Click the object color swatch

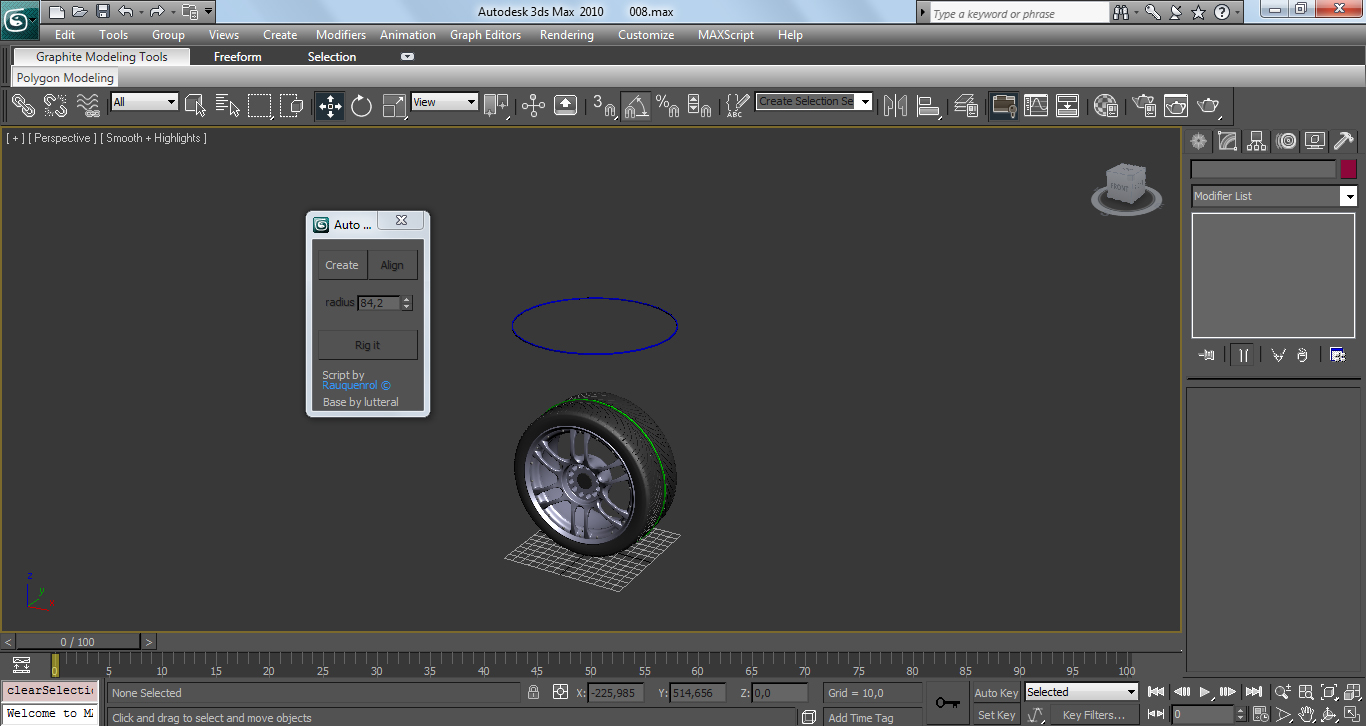coord(1348,168)
